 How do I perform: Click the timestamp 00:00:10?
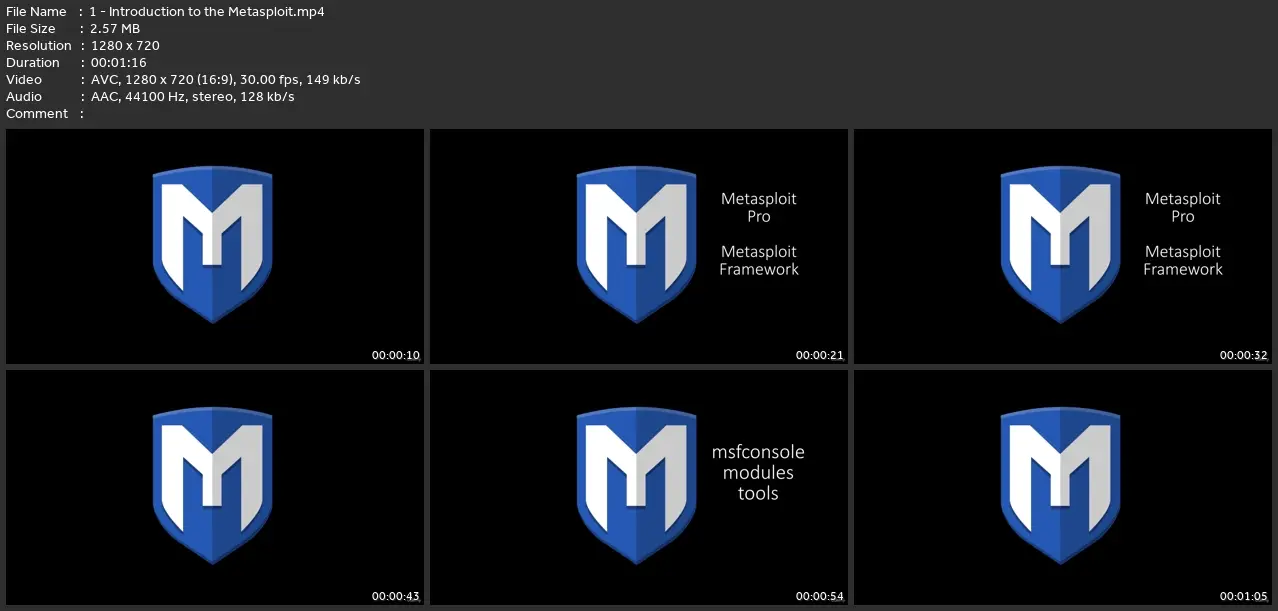[x=396, y=355]
